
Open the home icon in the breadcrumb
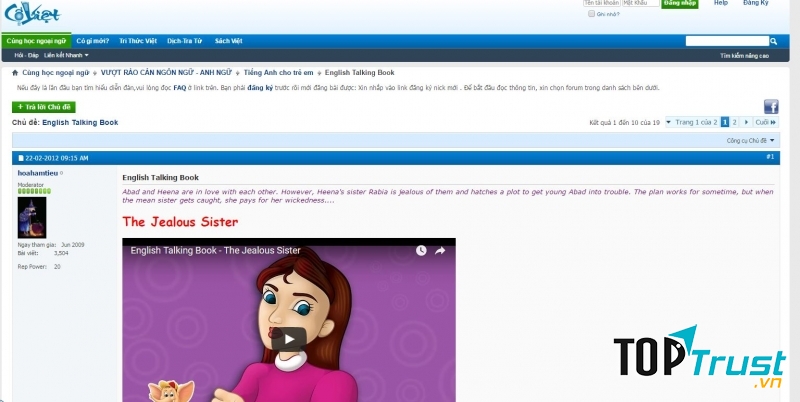point(15,73)
